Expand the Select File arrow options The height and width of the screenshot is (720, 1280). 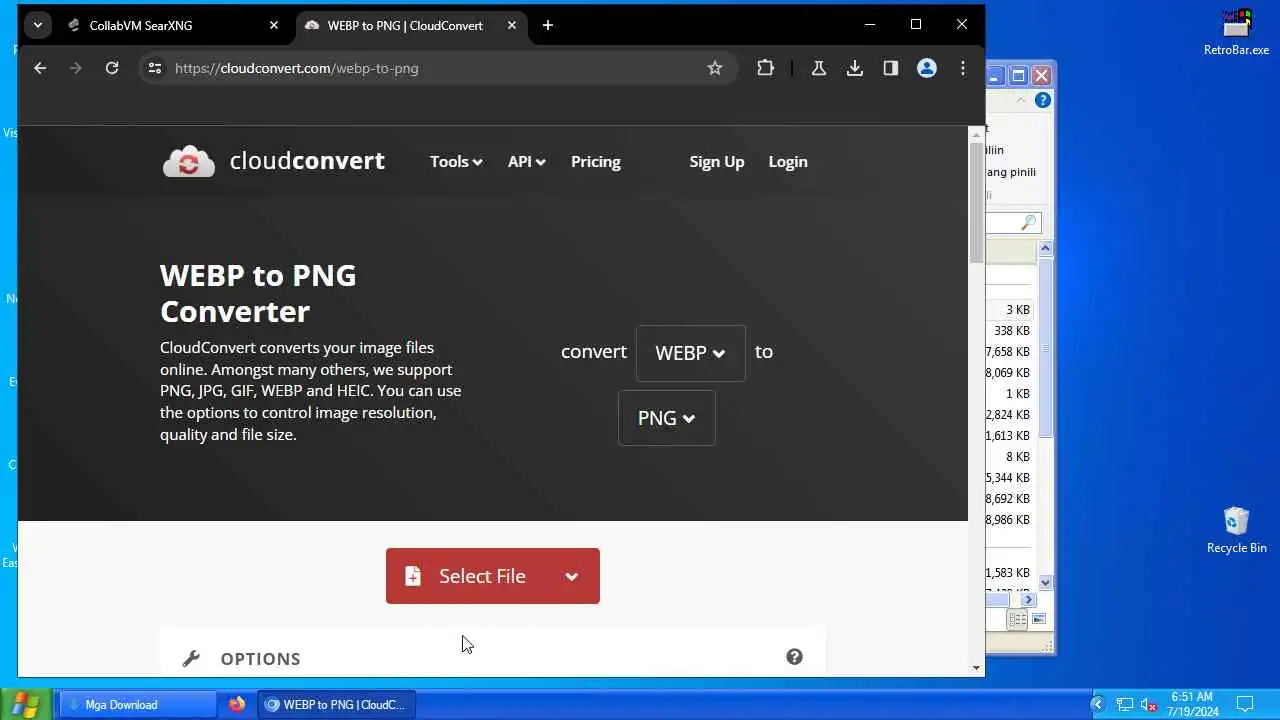pos(571,576)
